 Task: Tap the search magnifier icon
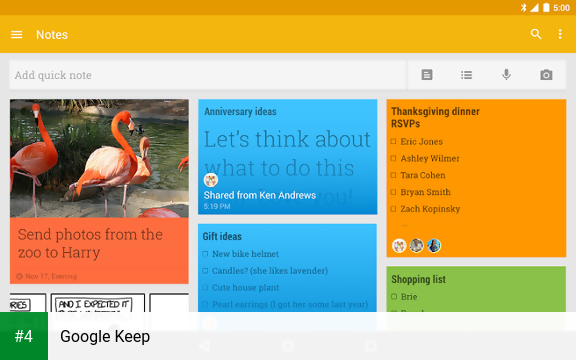point(536,34)
